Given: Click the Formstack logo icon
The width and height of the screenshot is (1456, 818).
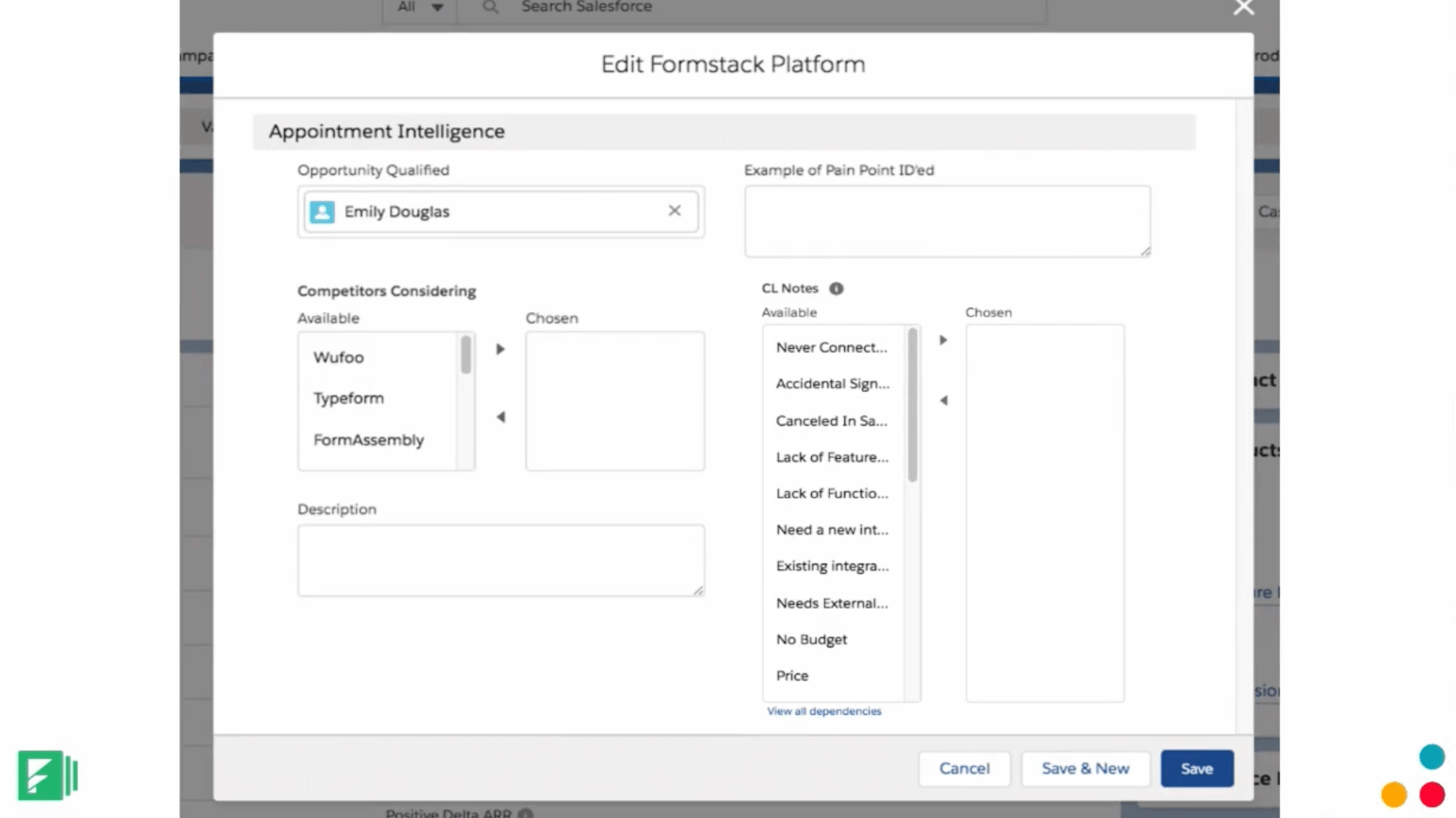Looking at the screenshot, I should click(x=48, y=775).
